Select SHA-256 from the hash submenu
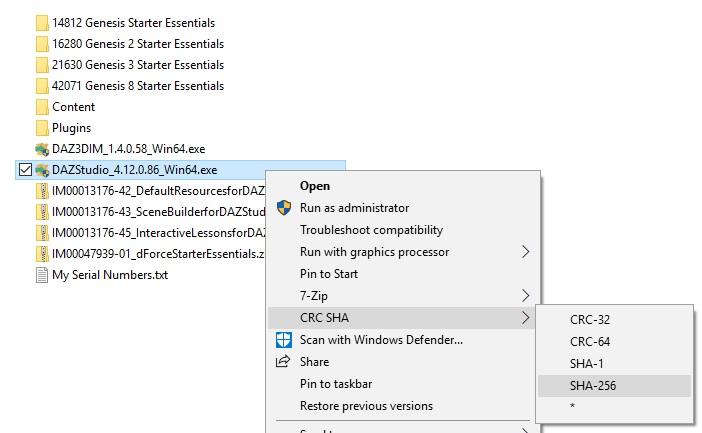 pyautogui.click(x=593, y=386)
